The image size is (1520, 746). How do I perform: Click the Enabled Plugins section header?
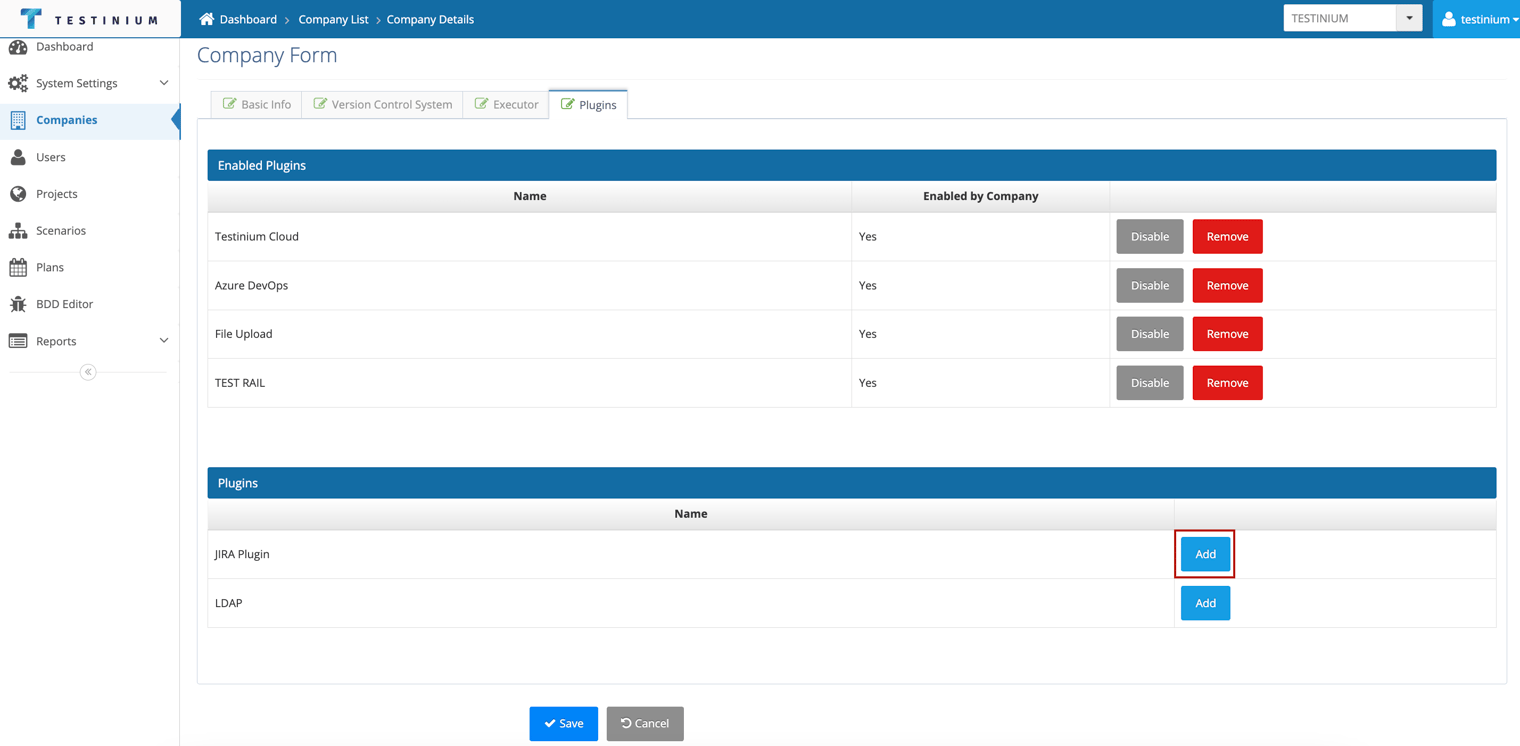click(x=852, y=165)
